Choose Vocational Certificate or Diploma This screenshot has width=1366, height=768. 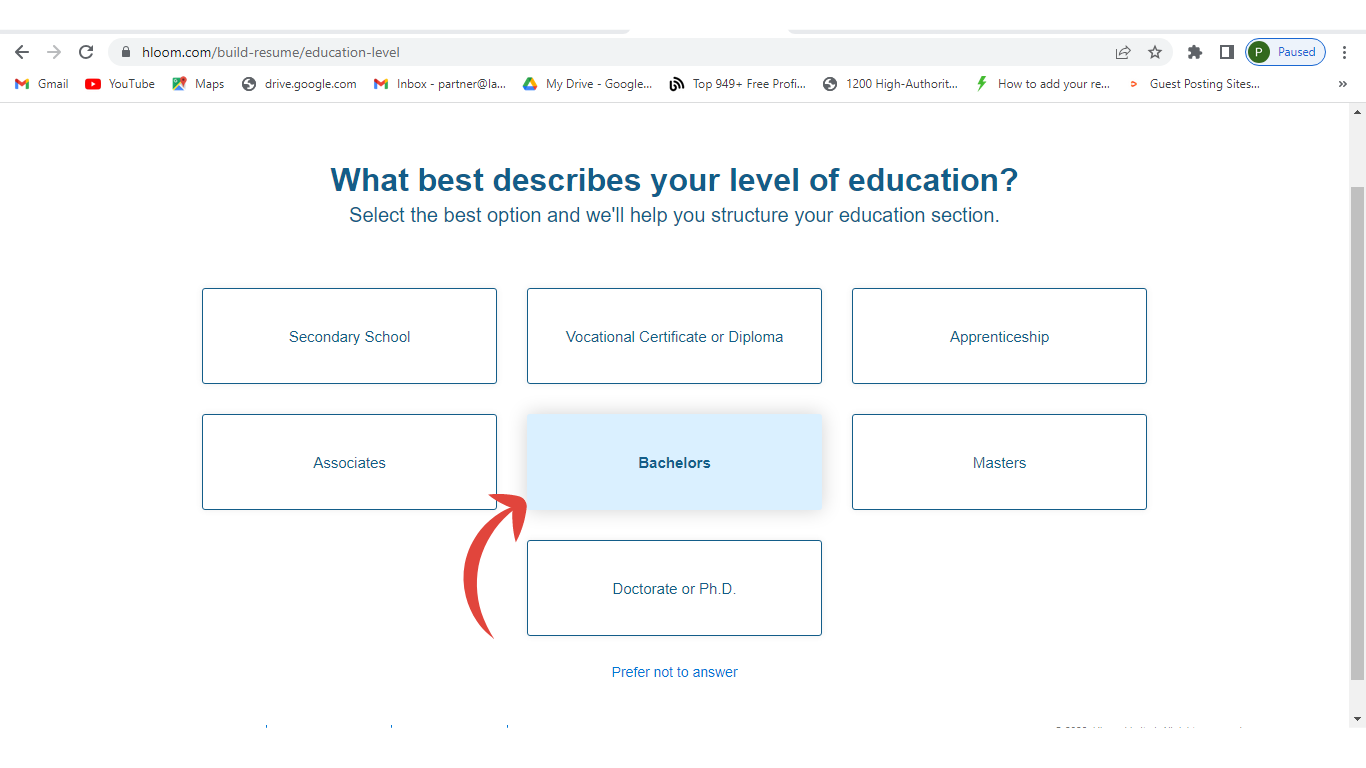[x=674, y=336]
